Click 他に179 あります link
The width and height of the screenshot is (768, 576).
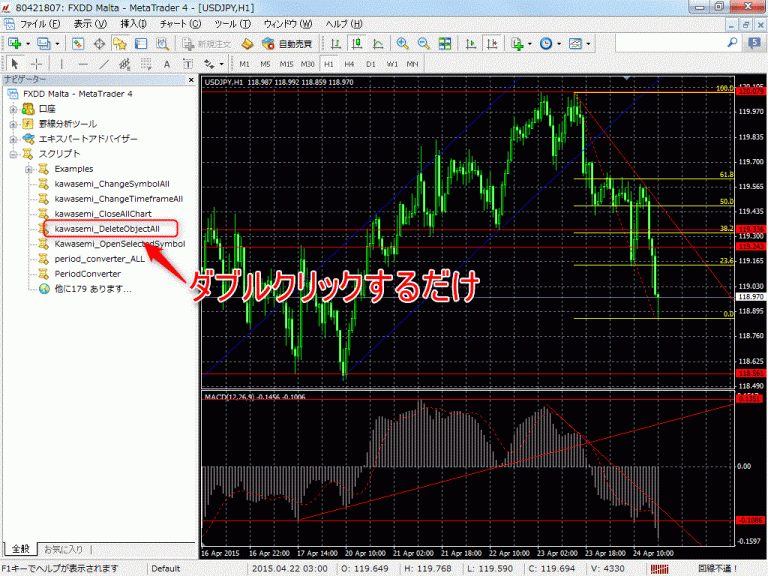point(93,289)
